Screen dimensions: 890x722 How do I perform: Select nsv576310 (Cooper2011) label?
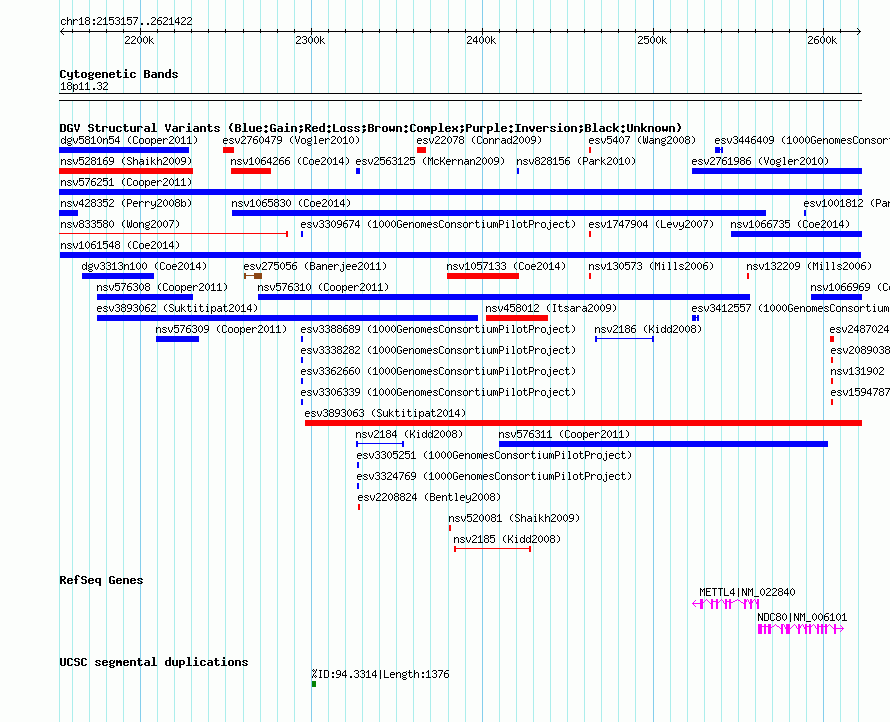(323, 287)
